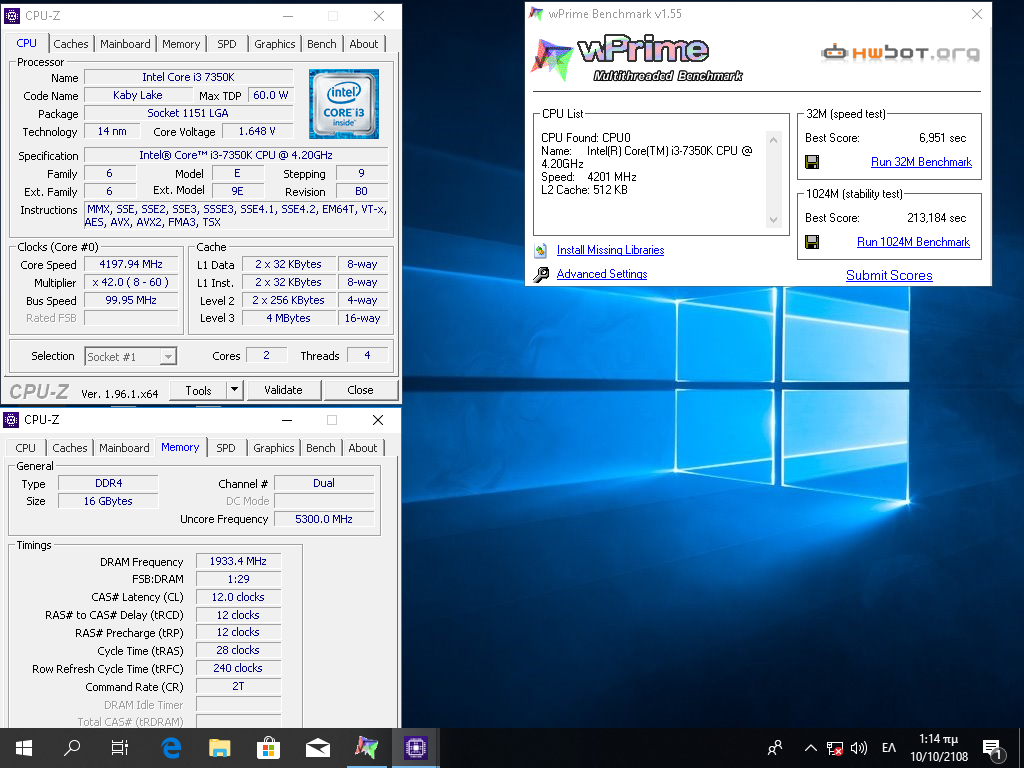Viewport: 1024px width, 768px height.
Task: Open the Windows Start menu
Action: (24, 748)
